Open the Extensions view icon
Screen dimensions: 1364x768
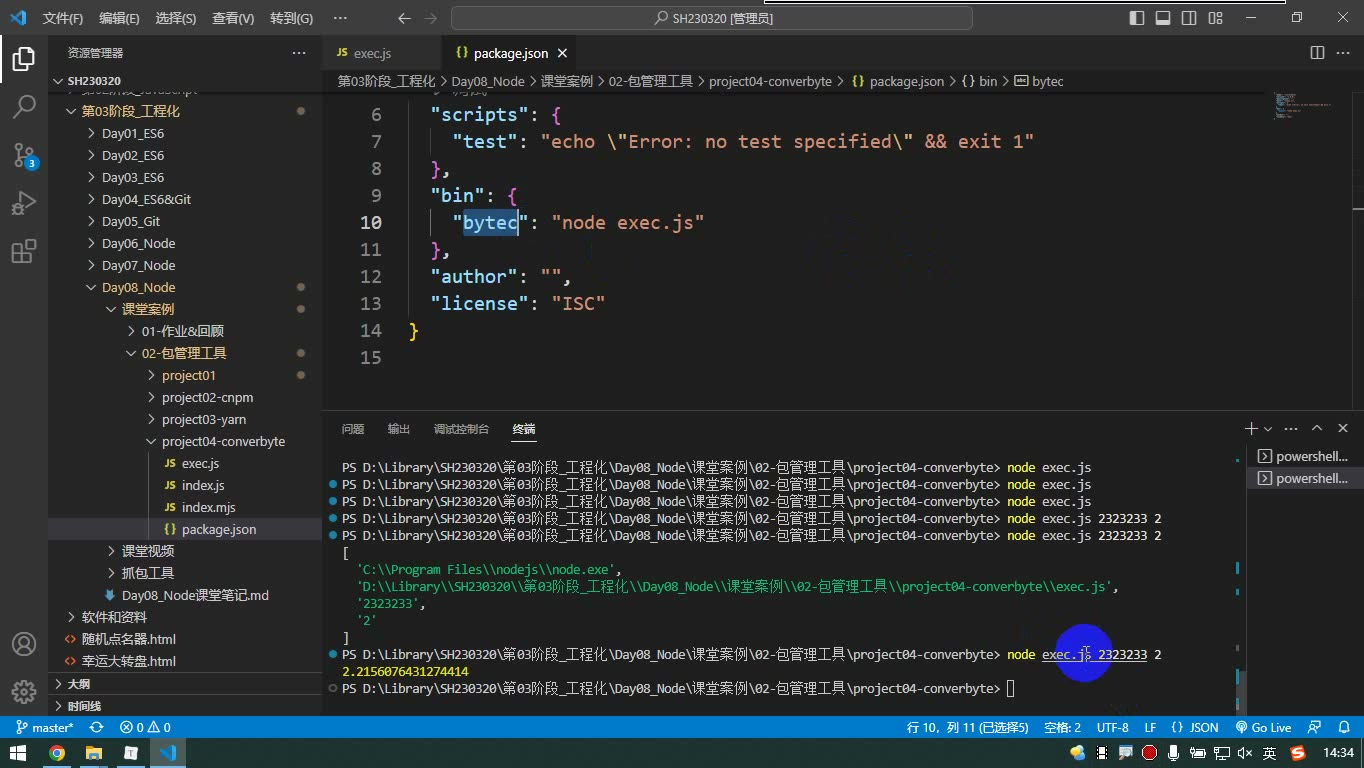[24, 251]
